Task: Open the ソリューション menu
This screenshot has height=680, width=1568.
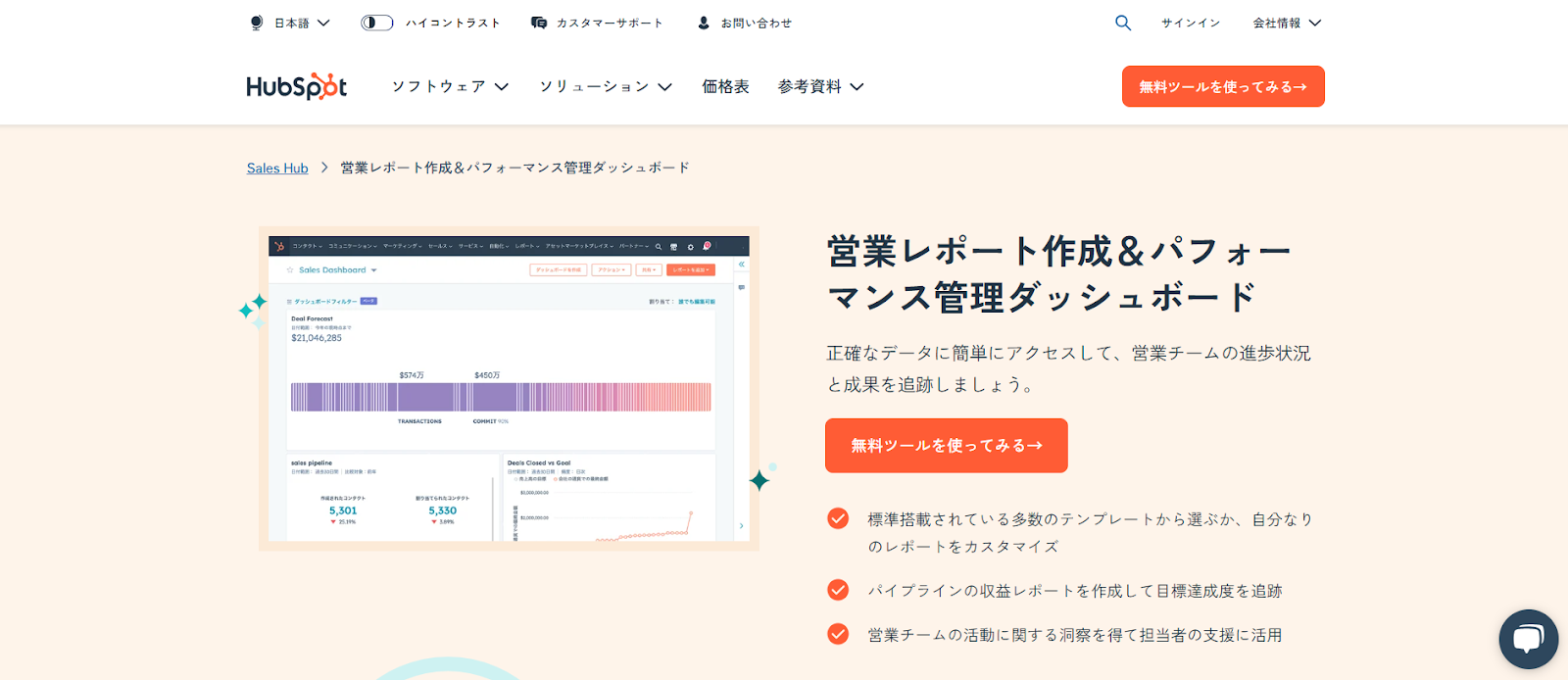Action: pyautogui.click(x=606, y=86)
